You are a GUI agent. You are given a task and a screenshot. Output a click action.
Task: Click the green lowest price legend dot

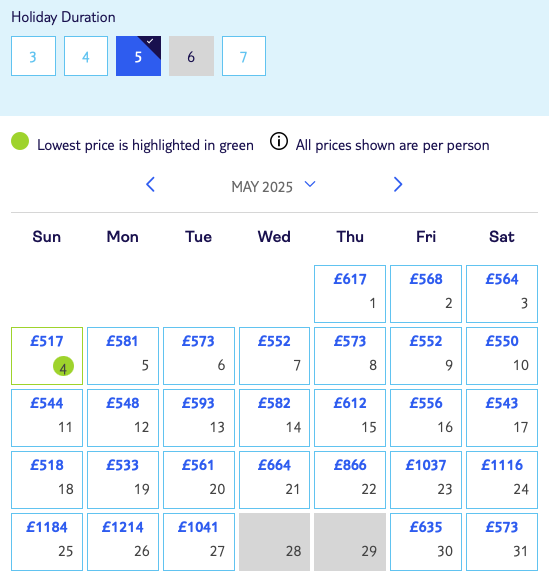(20, 141)
